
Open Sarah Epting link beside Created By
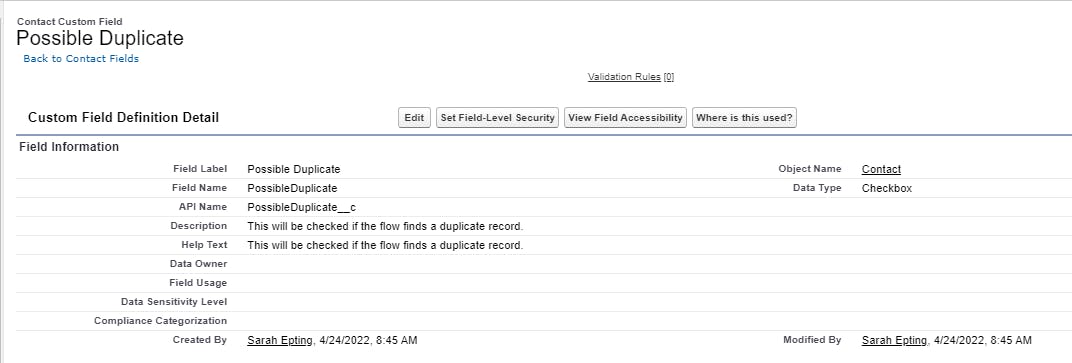[x=280, y=340]
